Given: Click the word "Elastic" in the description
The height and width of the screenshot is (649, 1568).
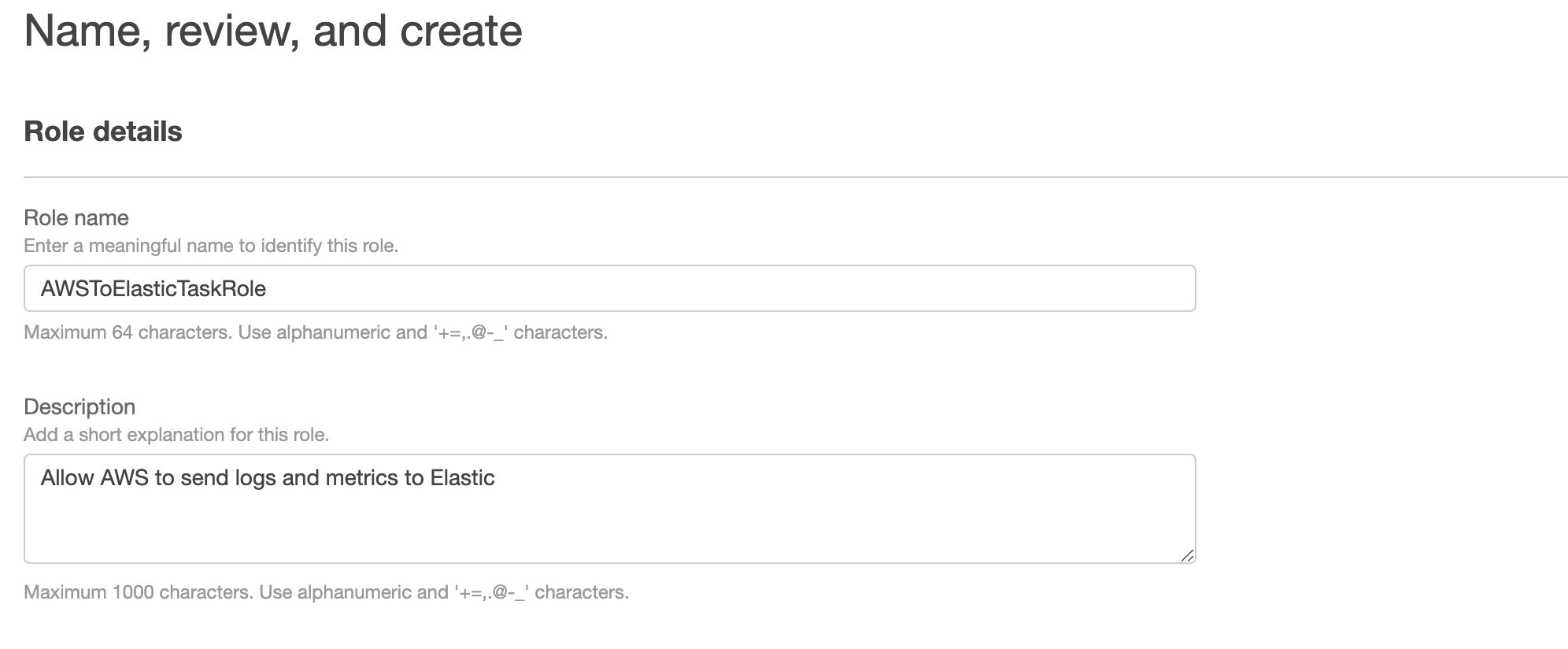Looking at the screenshot, I should tap(462, 478).
